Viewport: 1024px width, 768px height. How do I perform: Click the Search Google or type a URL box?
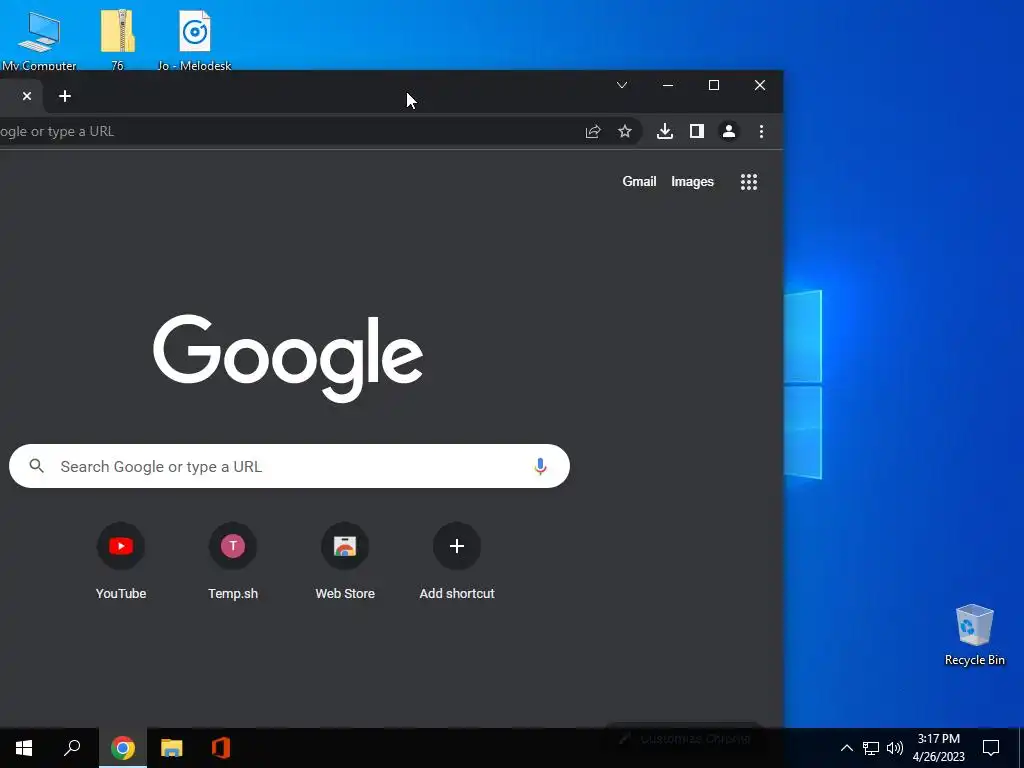[289, 466]
